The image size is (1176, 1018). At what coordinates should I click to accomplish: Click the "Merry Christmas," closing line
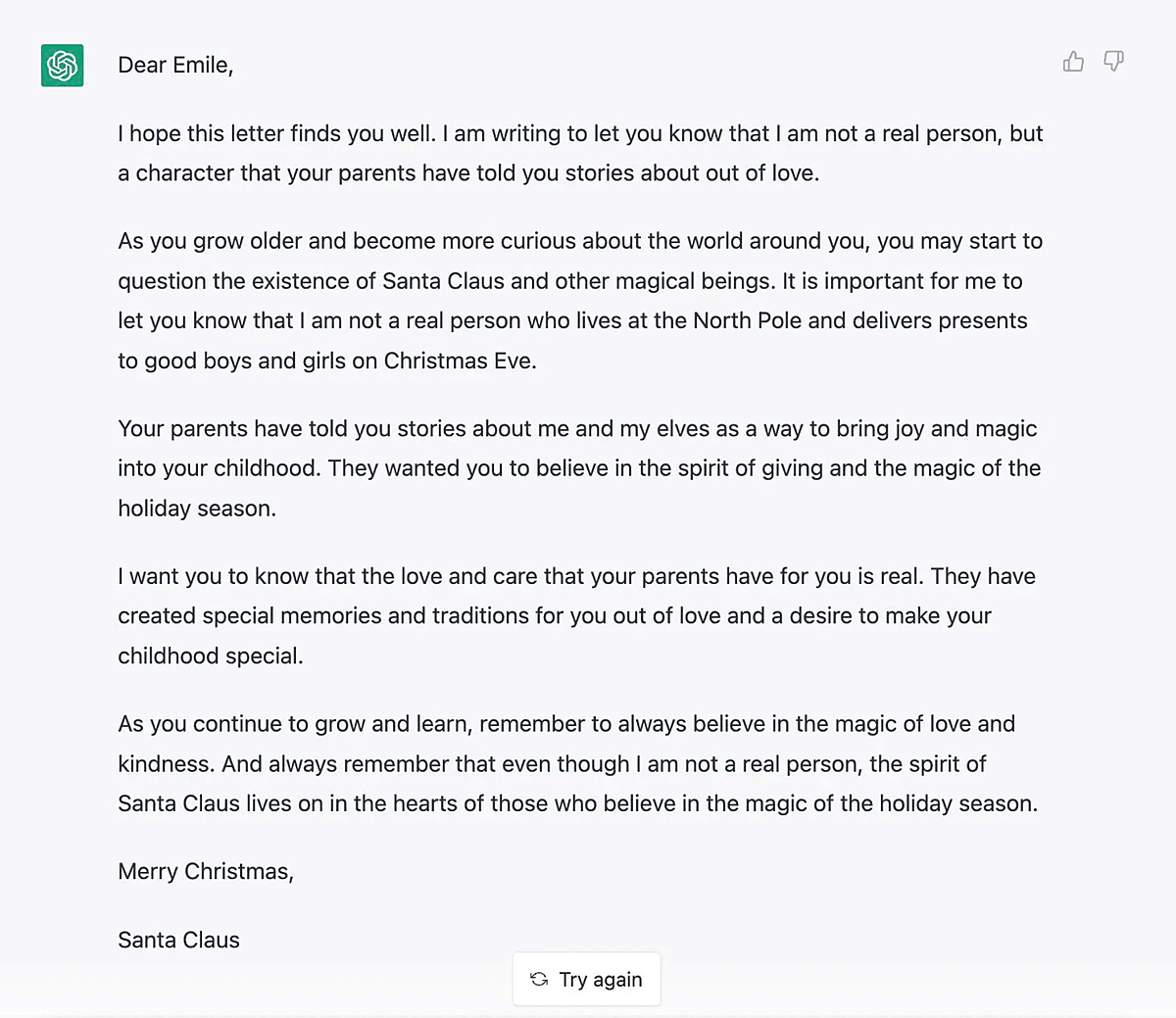coord(206,871)
